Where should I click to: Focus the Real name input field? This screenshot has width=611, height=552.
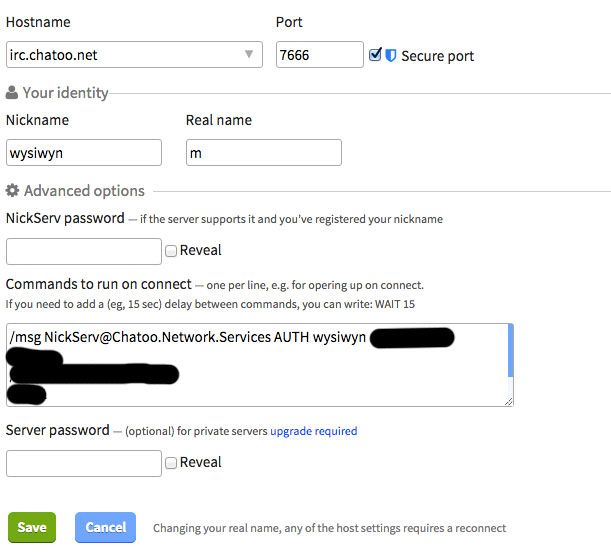click(264, 153)
